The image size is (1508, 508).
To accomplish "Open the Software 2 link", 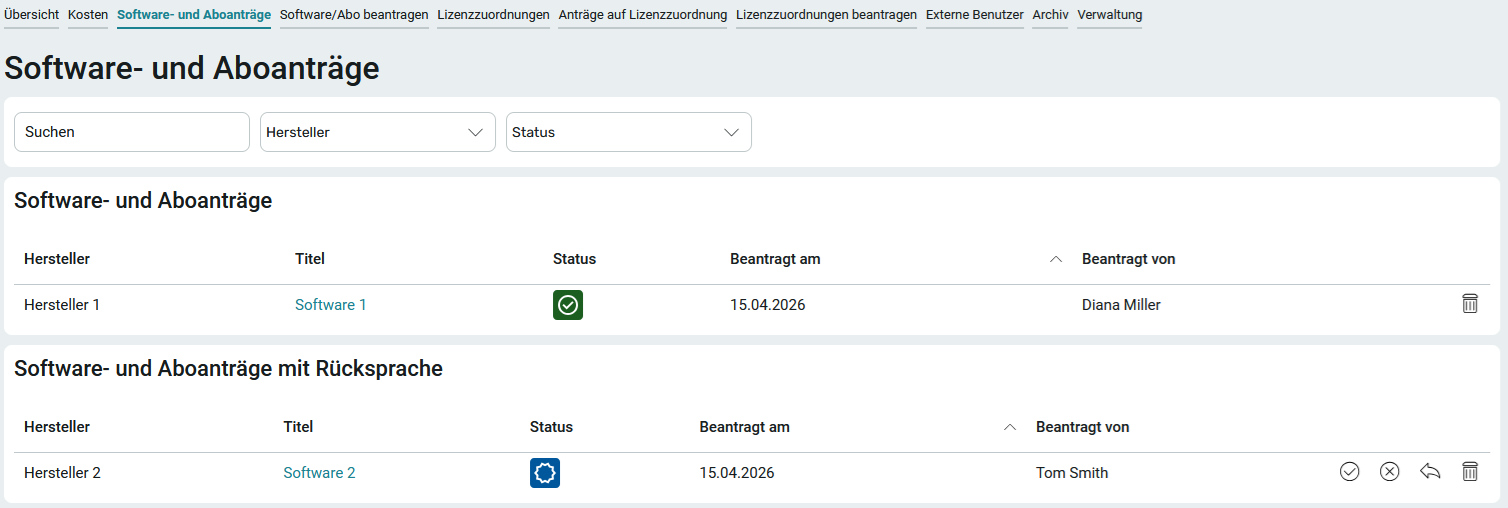I will point(319,473).
